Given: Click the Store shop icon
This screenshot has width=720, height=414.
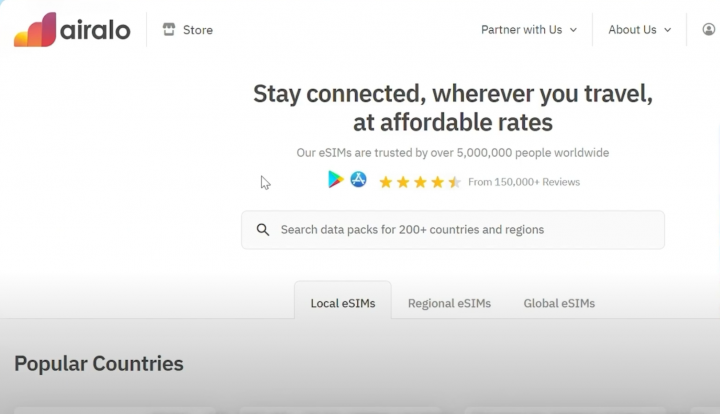Looking at the screenshot, I should tap(168, 30).
